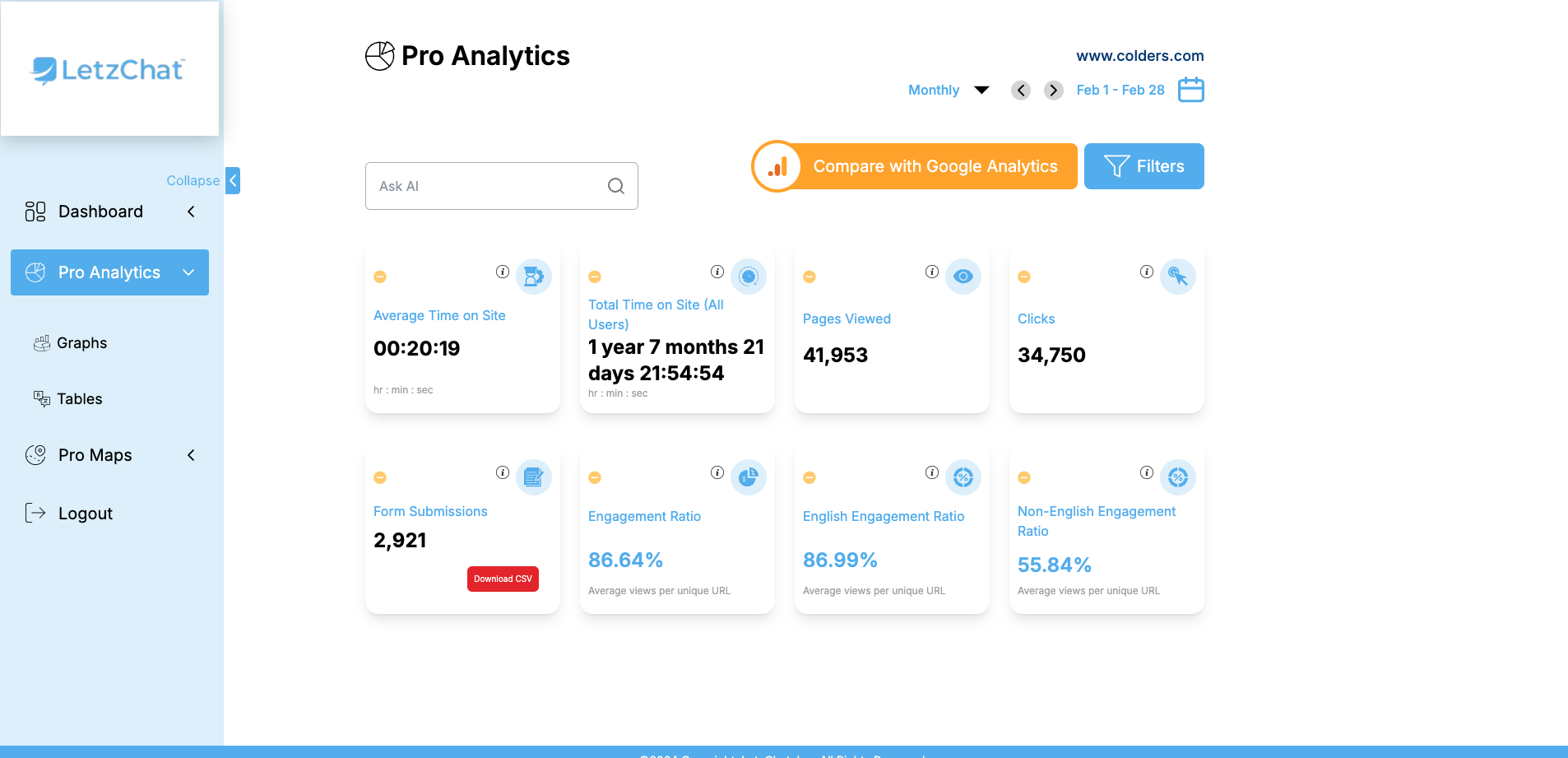The width and height of the screenshot is (1568, 758).
Task: Switch to the Tables section
Action: point(79,398)
